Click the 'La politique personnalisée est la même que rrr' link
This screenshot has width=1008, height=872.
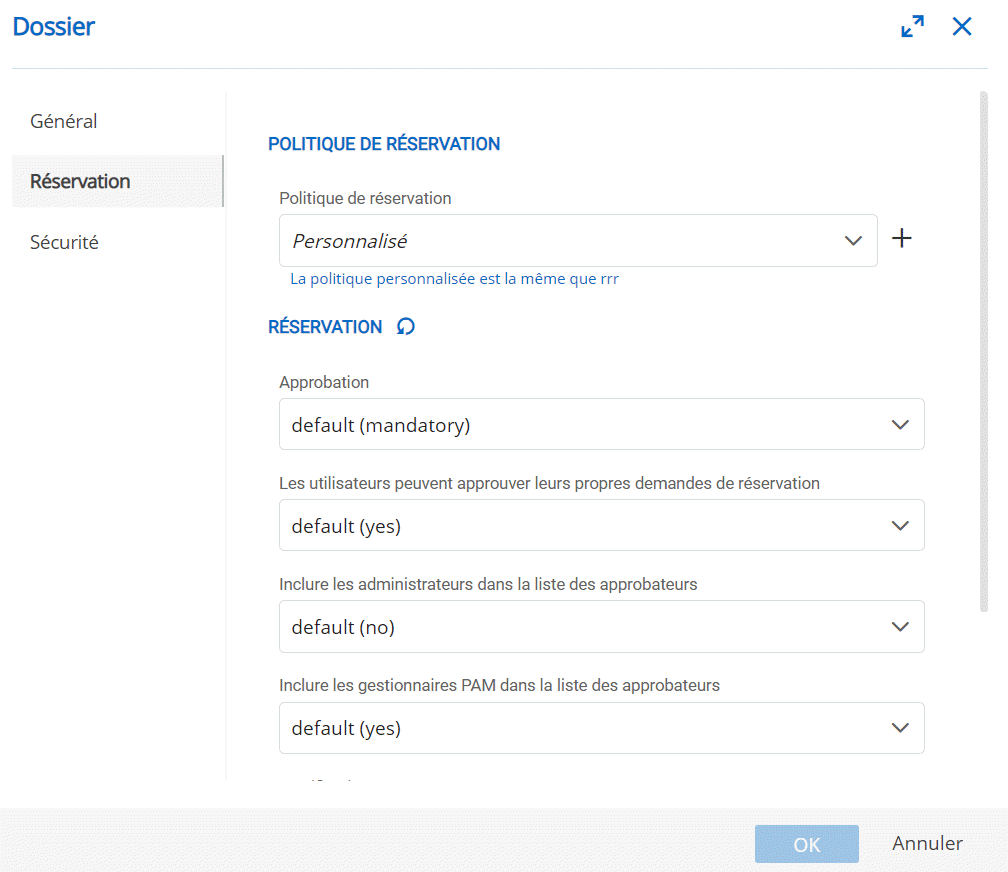click(454, 279)
